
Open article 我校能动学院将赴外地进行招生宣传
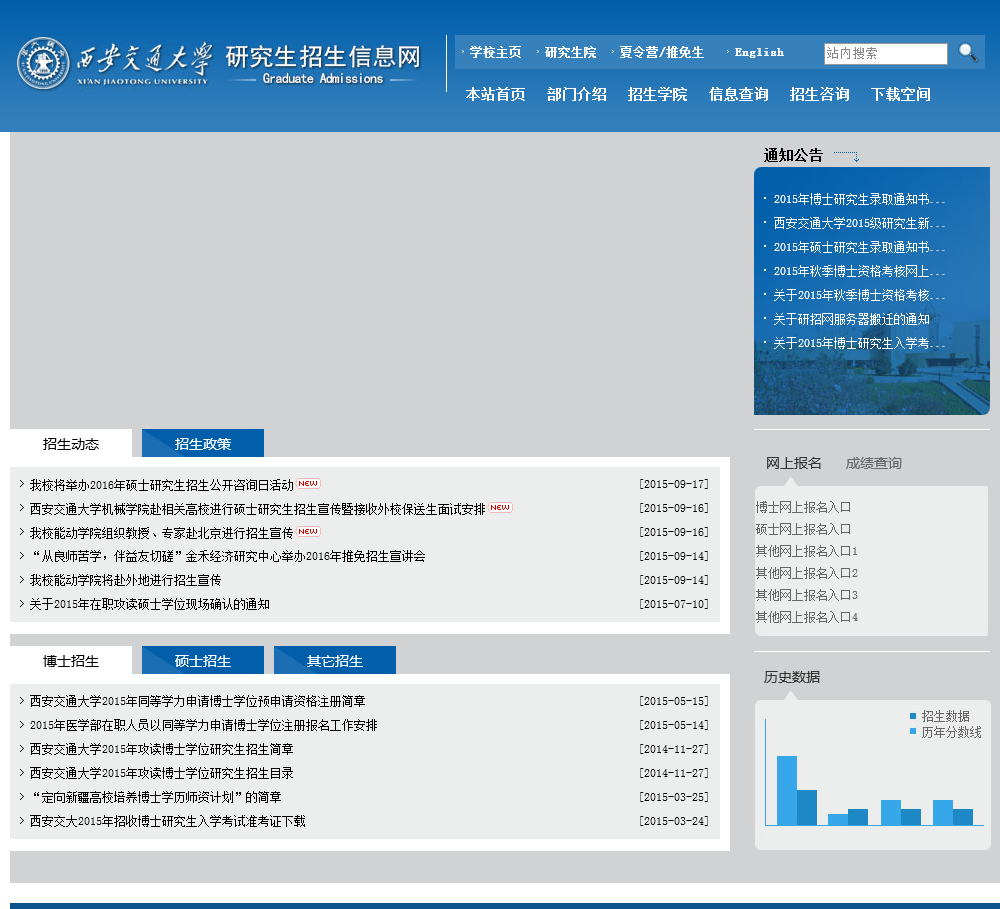[125, 580]
